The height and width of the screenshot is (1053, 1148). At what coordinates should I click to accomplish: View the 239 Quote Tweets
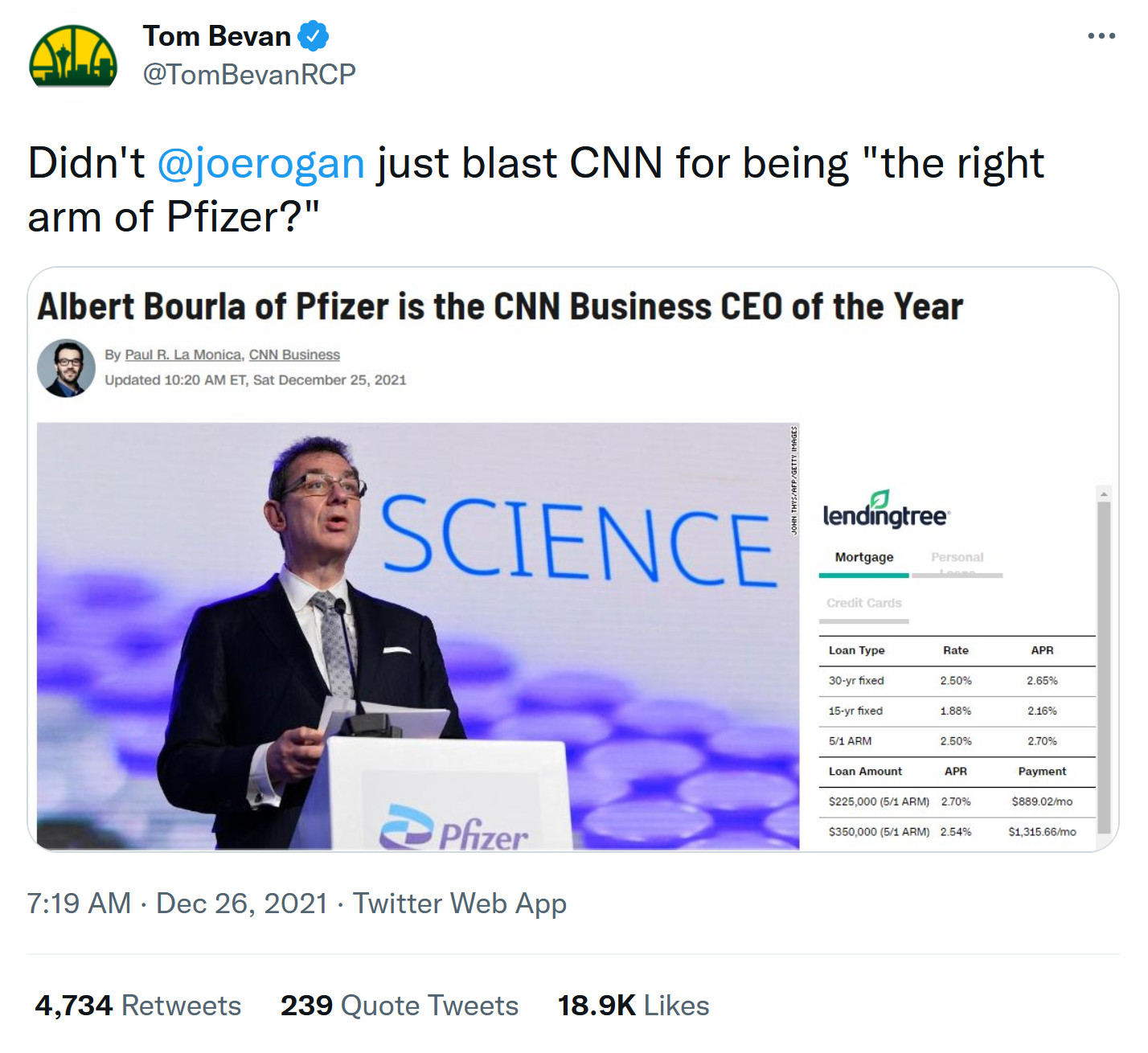click(399, 1006)
